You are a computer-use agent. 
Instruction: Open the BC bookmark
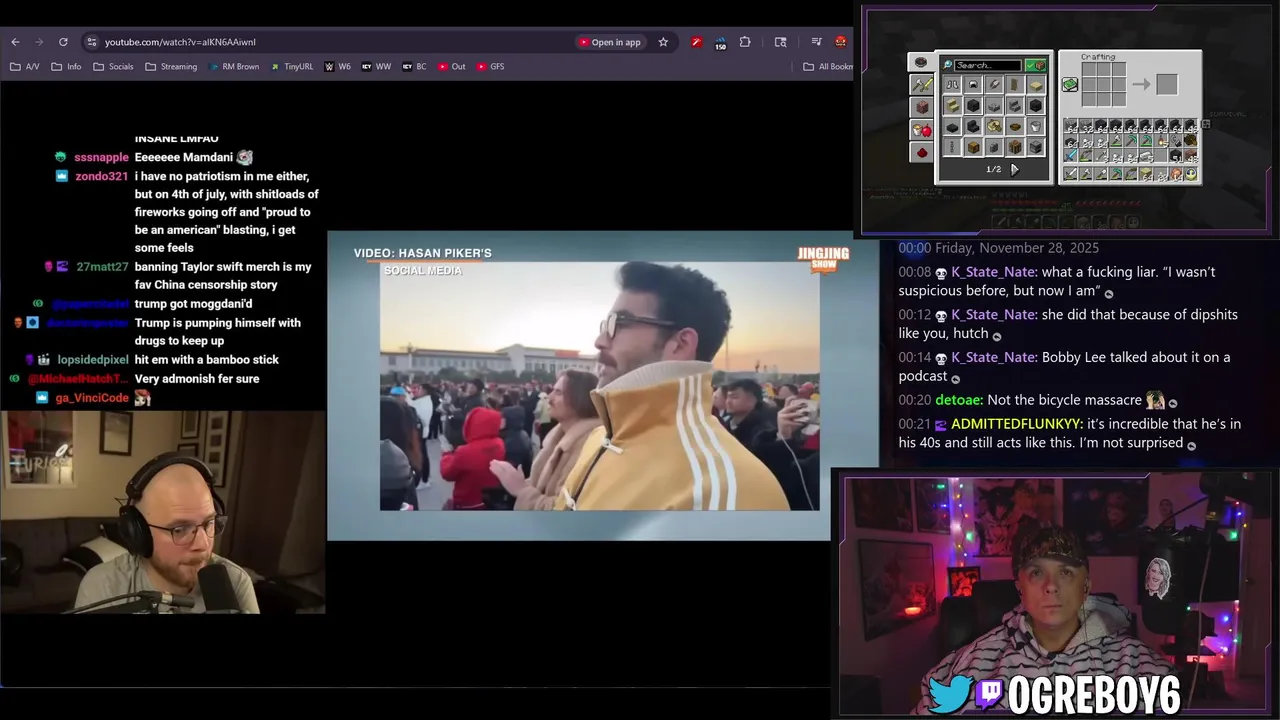click(x=414, y=67)
